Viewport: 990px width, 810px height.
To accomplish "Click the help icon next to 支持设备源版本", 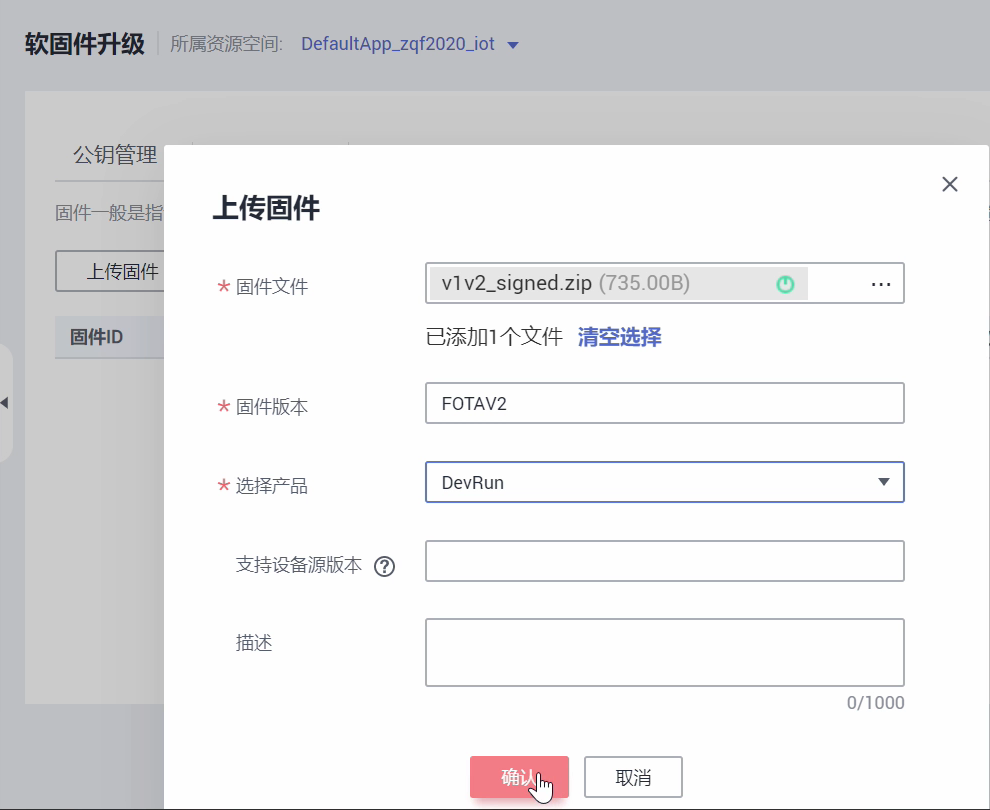I will (x=385, y=567).
